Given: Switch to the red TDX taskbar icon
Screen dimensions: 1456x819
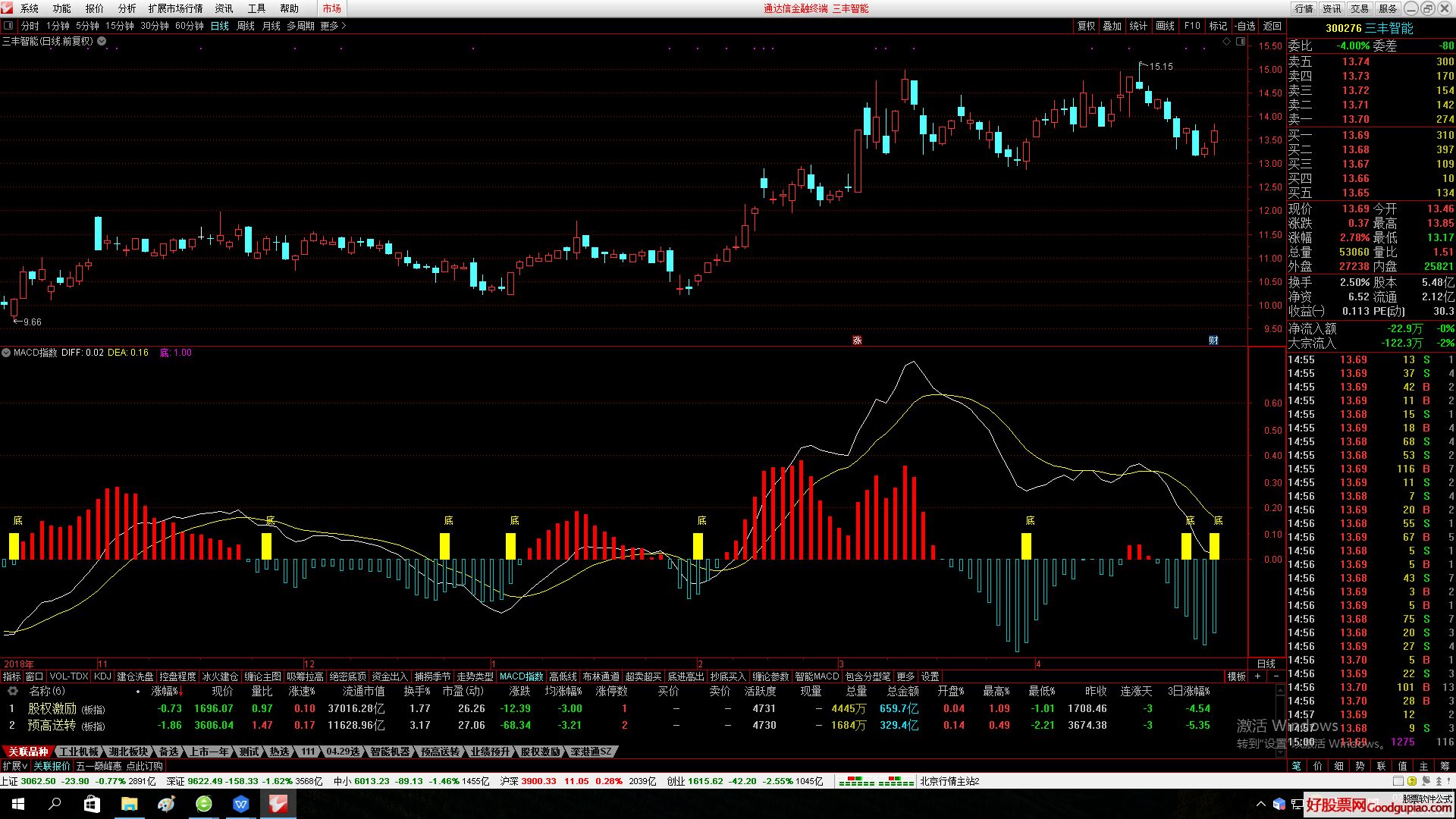Looking at the screenshot, I should click(x=278, y=804).
